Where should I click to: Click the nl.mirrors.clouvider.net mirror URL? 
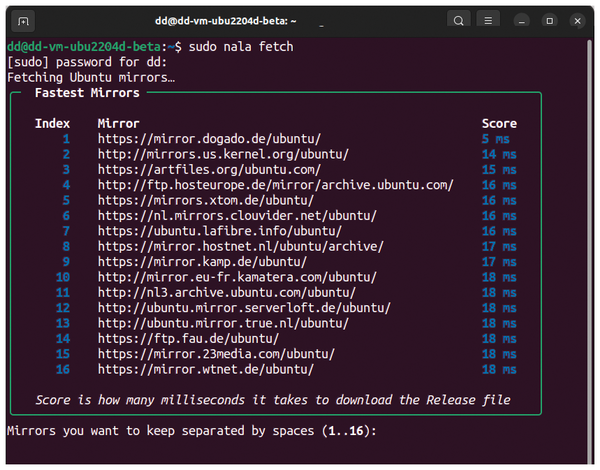click(237, 215)
